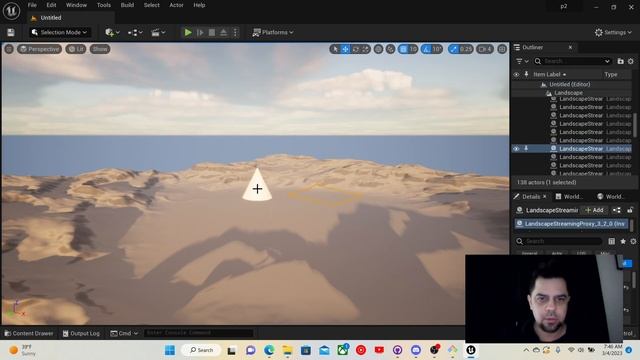Change the rotation snap value 10°
The width and height of the screenshot is (640, 360).
pyautogui.click(x=437, y=49)
